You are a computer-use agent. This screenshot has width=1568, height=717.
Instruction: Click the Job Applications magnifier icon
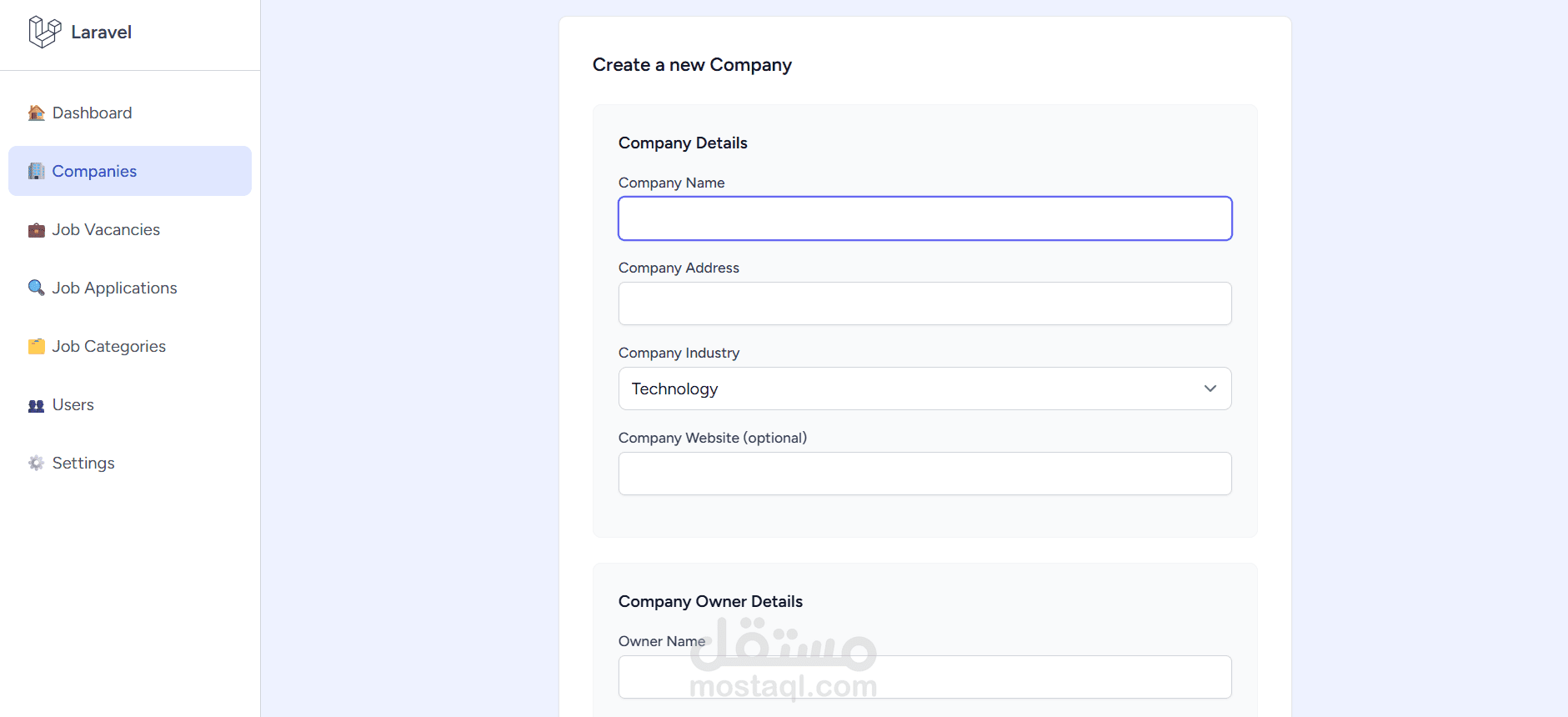[36, 288]
